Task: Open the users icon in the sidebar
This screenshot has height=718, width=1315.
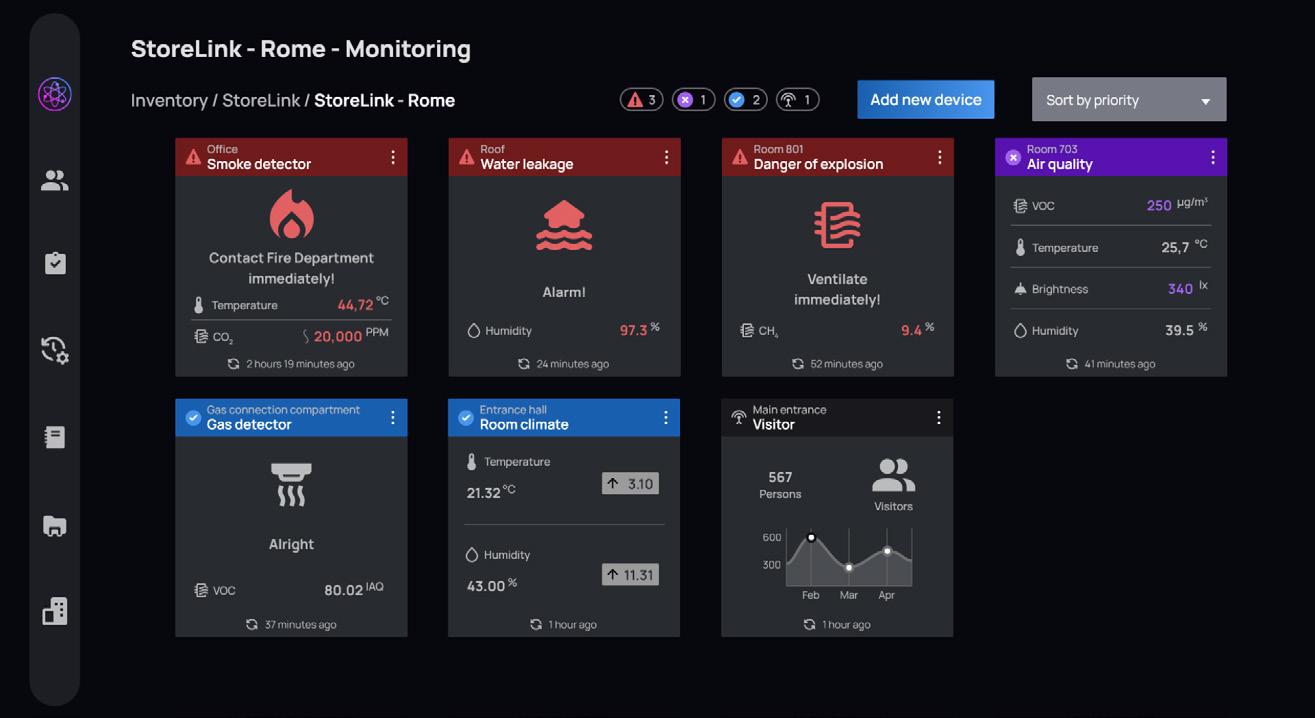Action: (55, 180)
